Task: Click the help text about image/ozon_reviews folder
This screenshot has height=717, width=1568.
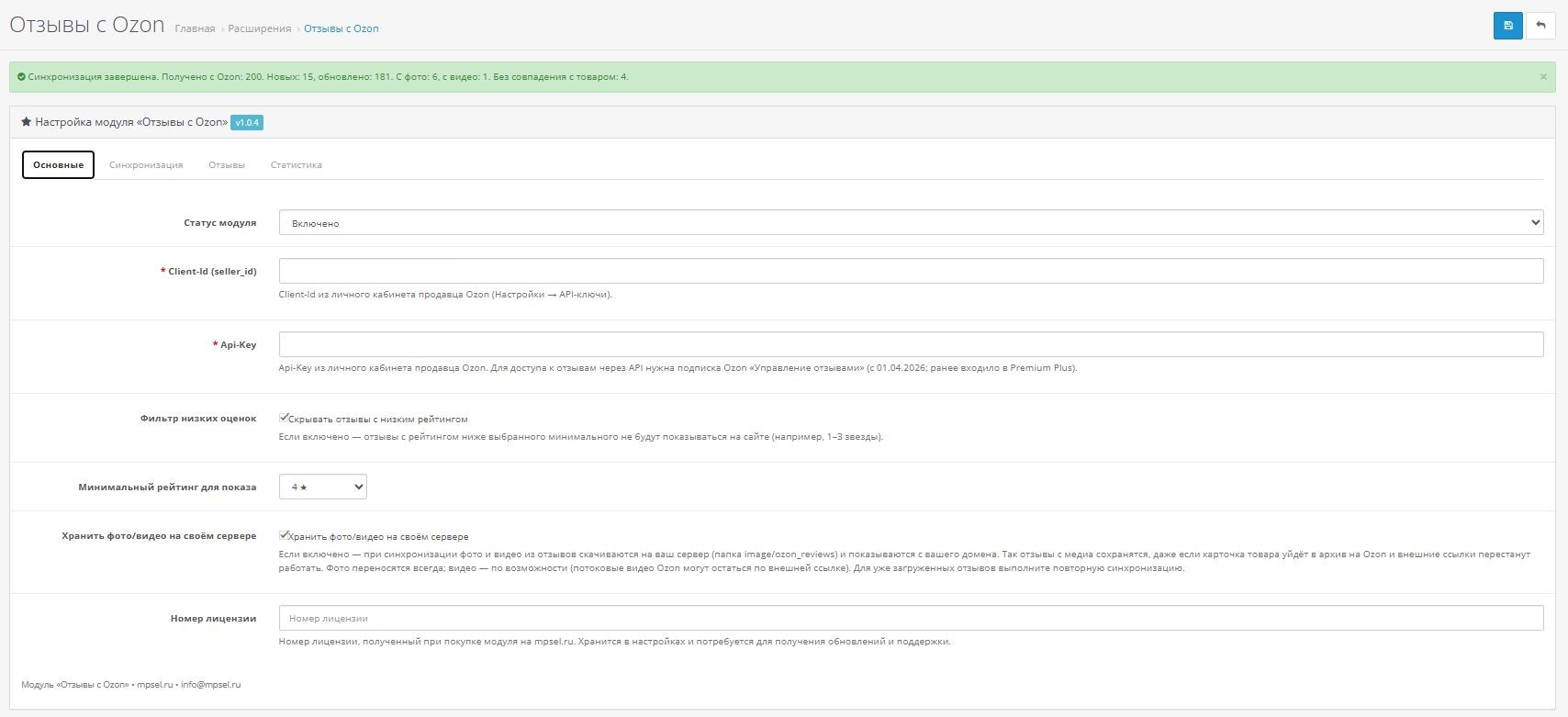Action: [x=904, y=561]
